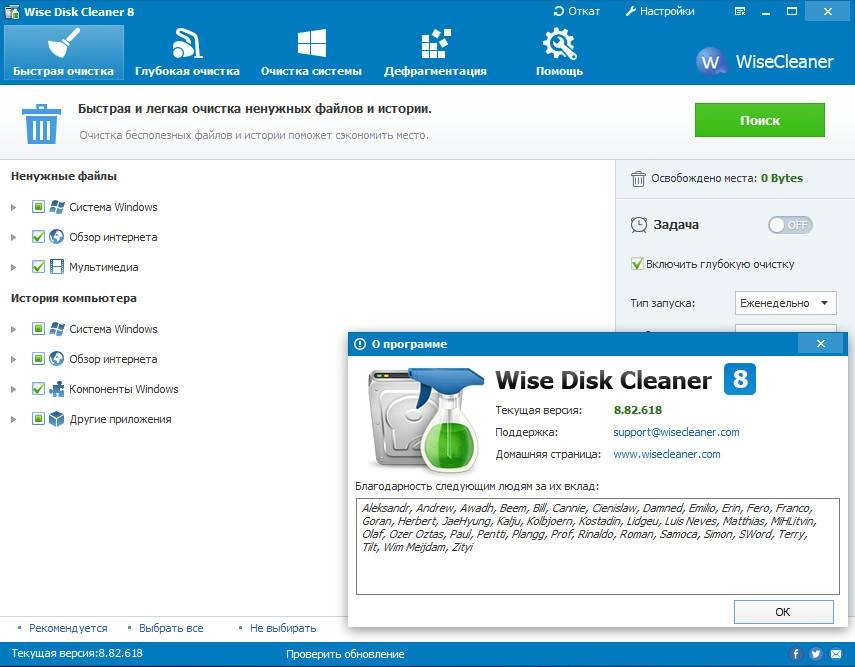Click the skin/menu icon in title bar
Screen dimensions: 855x667
740,11
